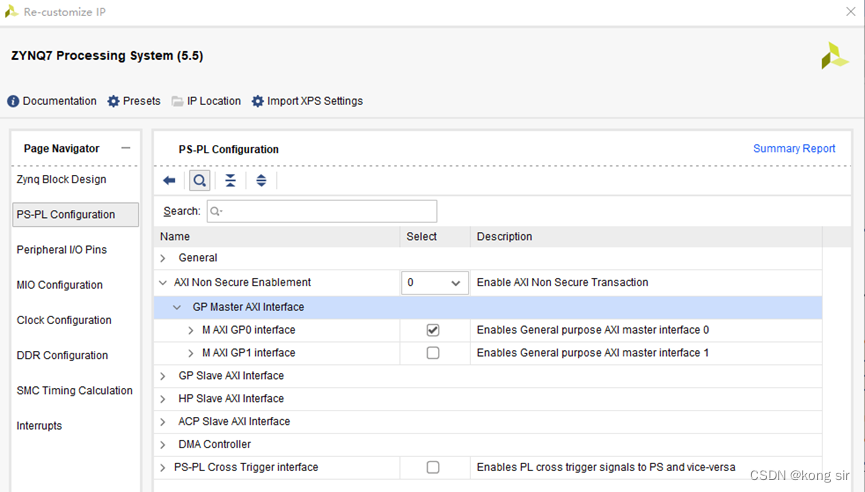The height and width of the screenshot is (492, 865).
Task: Toggle the search magnifier toolbar icon
Action: (200, 180)
